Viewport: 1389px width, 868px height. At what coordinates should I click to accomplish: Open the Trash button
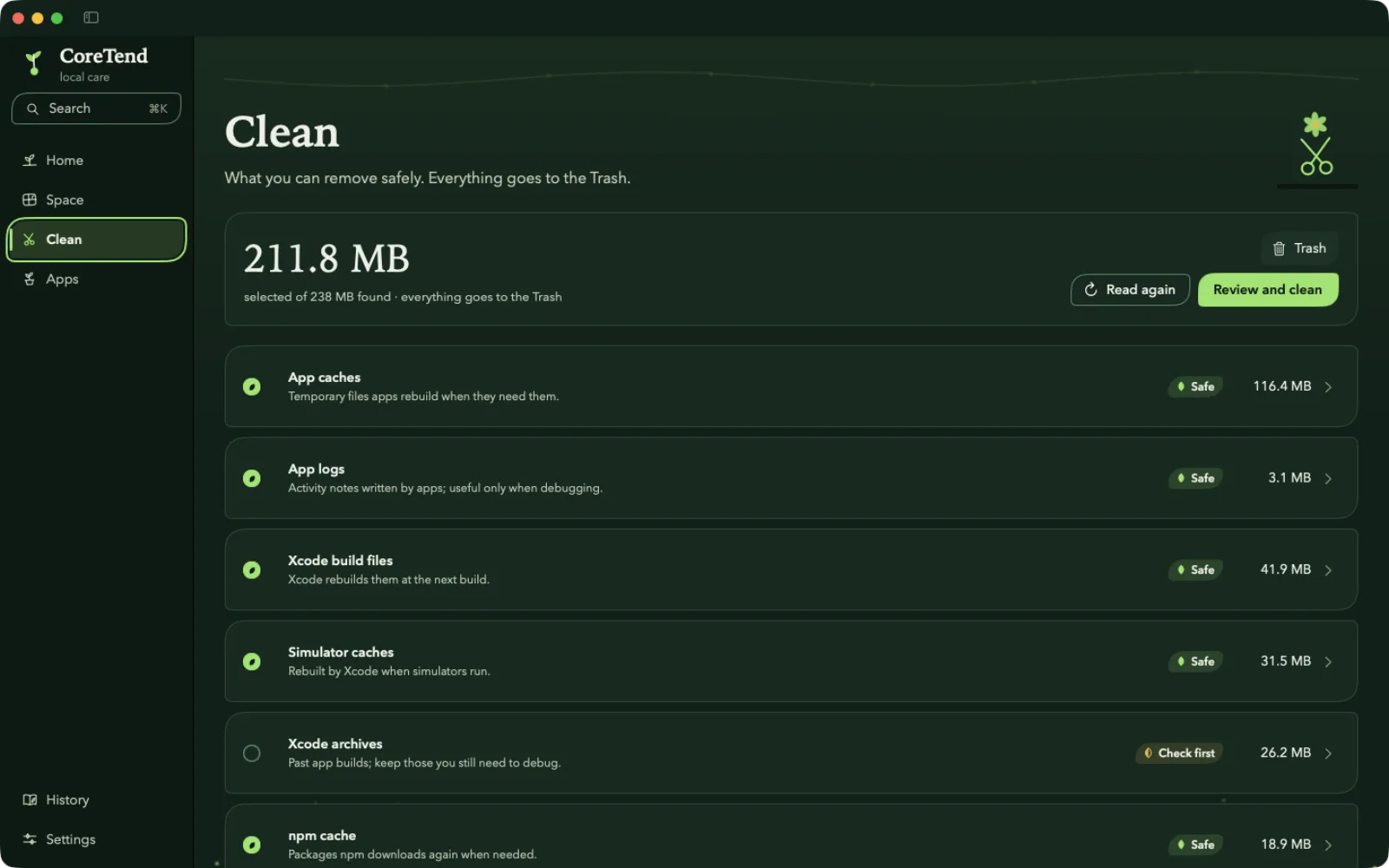click(x=1300, y=248)
